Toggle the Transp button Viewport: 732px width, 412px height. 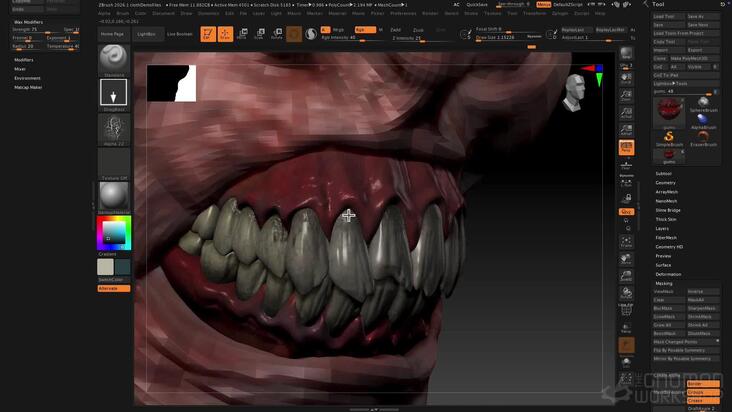click(x=626, y=328)
